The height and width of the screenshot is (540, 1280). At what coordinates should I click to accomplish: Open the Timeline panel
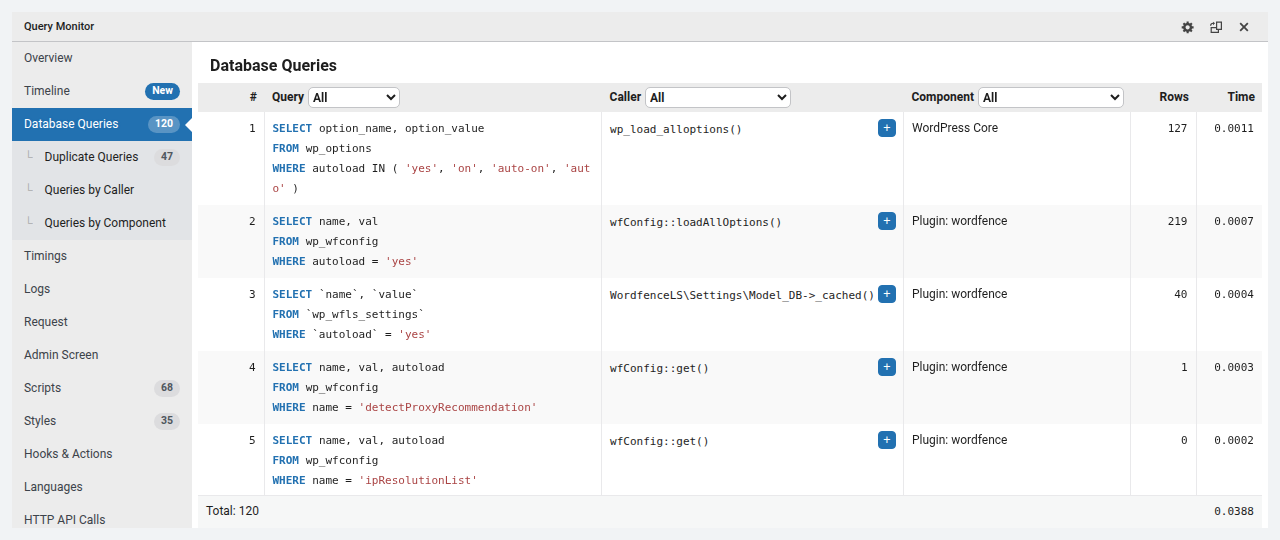point(102,91)
